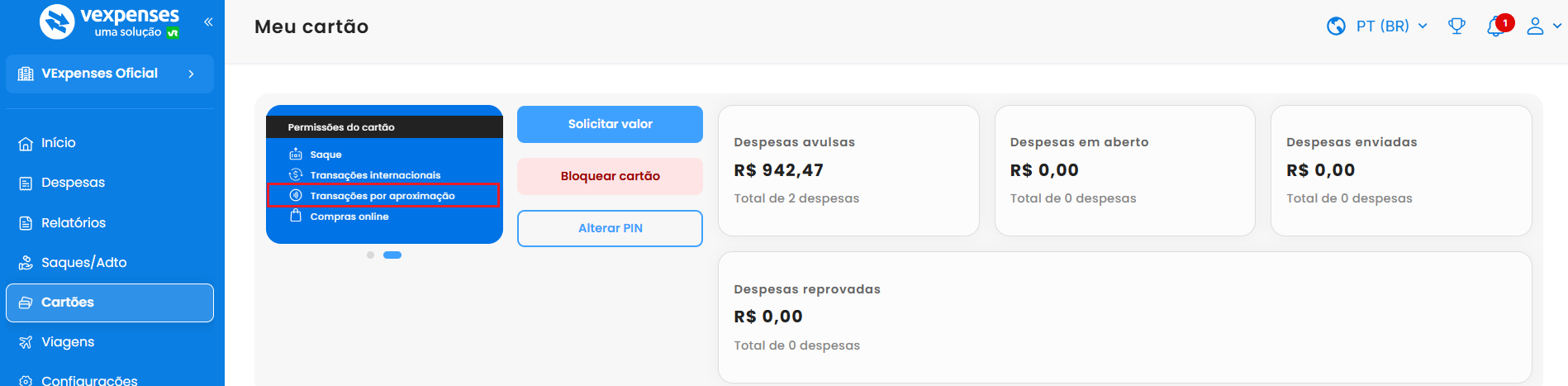Click the trophy icon in header

tap(1456, 26)
